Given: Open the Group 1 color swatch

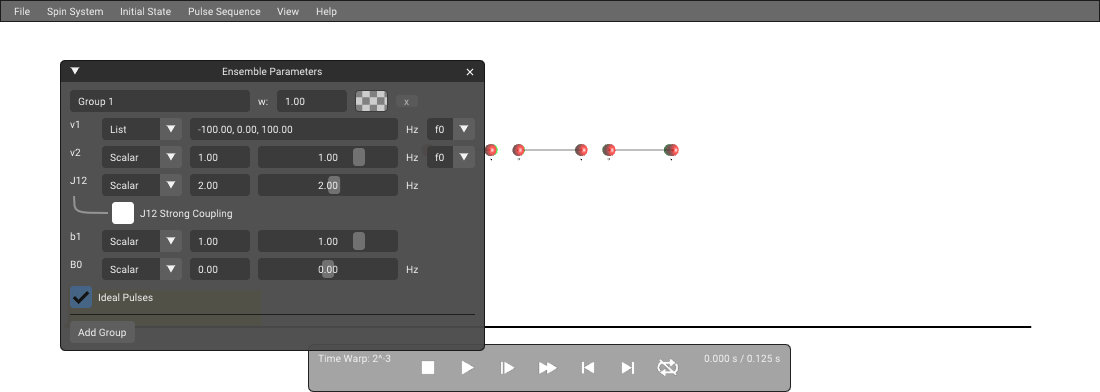Looking at the screenshot, I should (371, 101).
